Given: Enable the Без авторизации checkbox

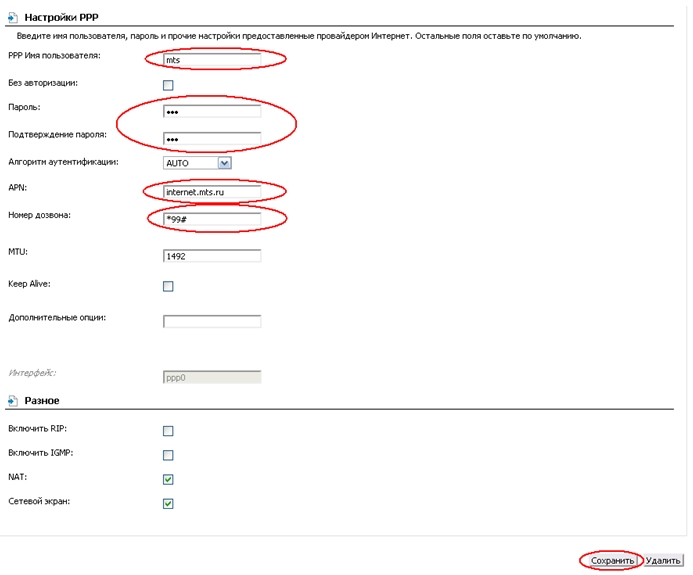Looking at the screenshot, I should [x=168, y=85].
